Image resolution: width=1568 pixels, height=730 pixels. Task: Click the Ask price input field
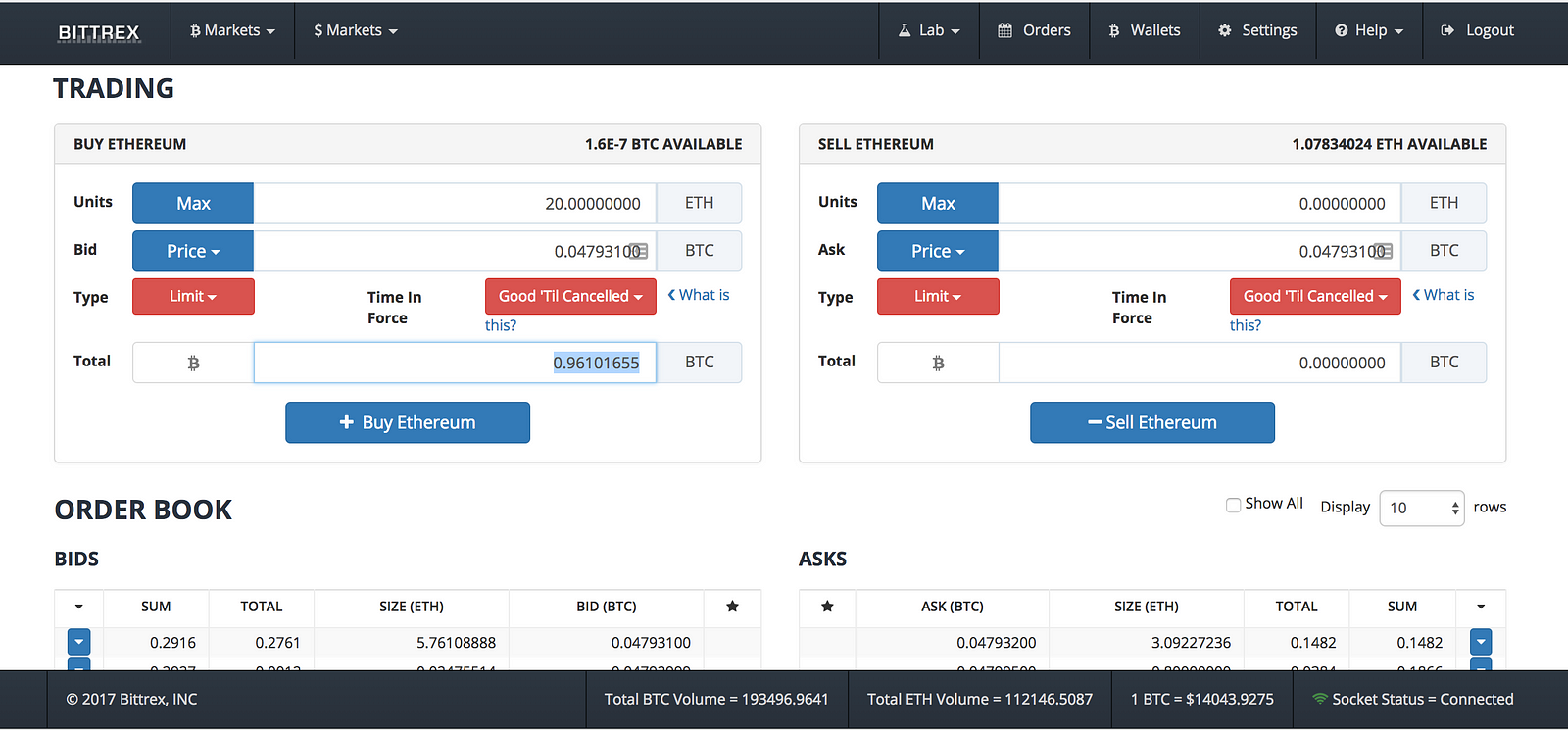[x=1200, y=251]
